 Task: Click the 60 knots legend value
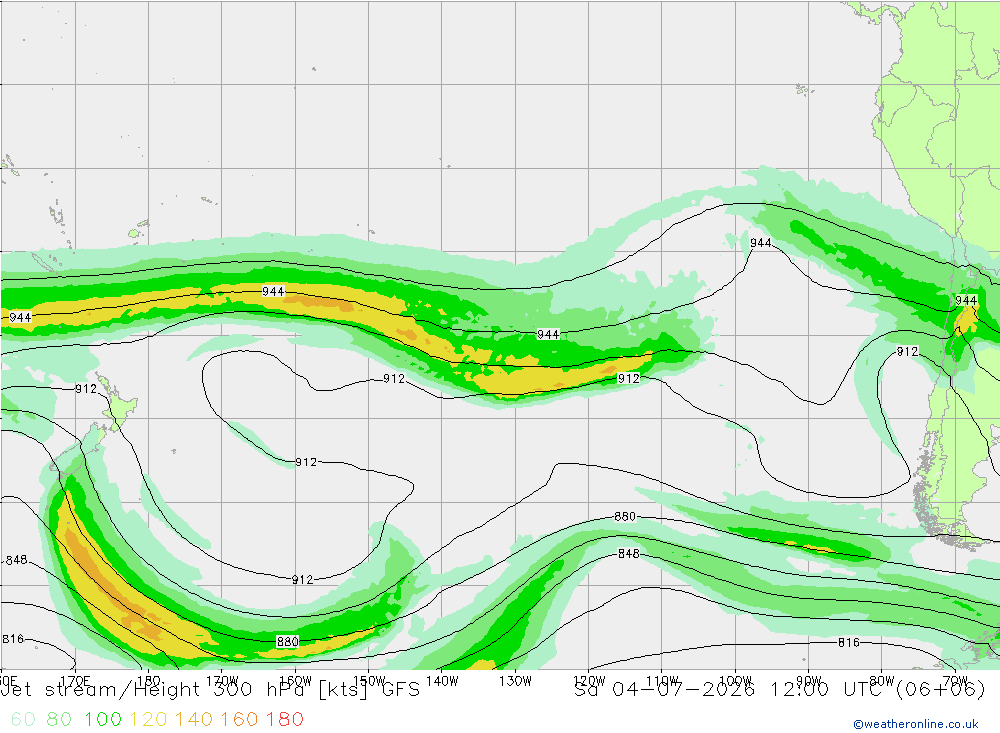pyautogui.click(x=23, y=719)
